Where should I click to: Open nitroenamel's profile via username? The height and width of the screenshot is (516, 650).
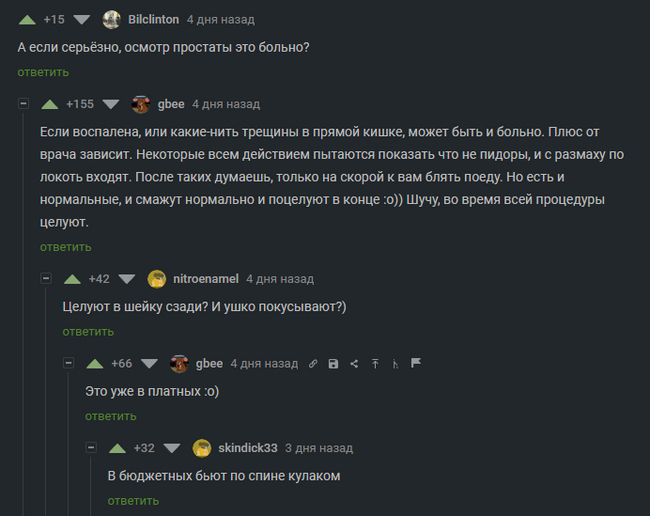[205, 279]
